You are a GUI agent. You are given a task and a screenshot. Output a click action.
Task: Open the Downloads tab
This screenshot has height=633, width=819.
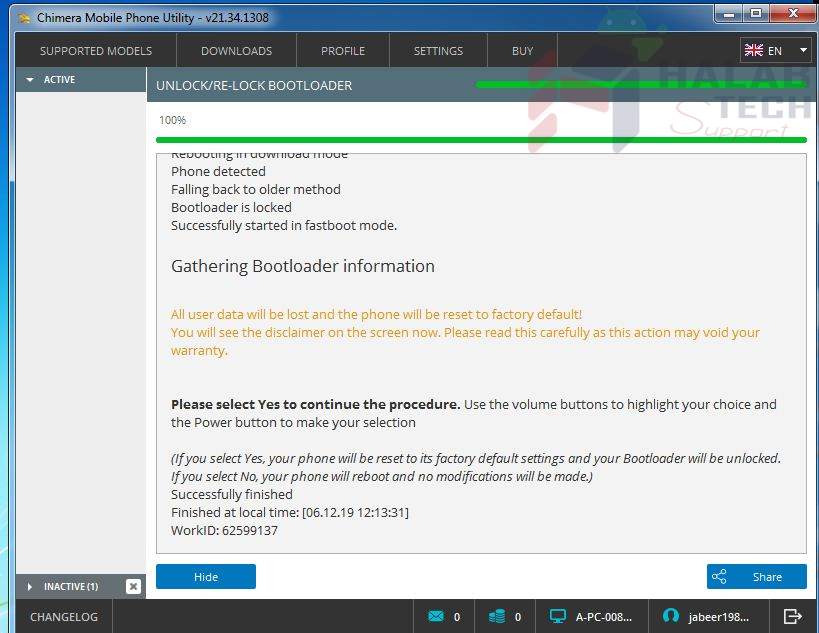point(237,51)
